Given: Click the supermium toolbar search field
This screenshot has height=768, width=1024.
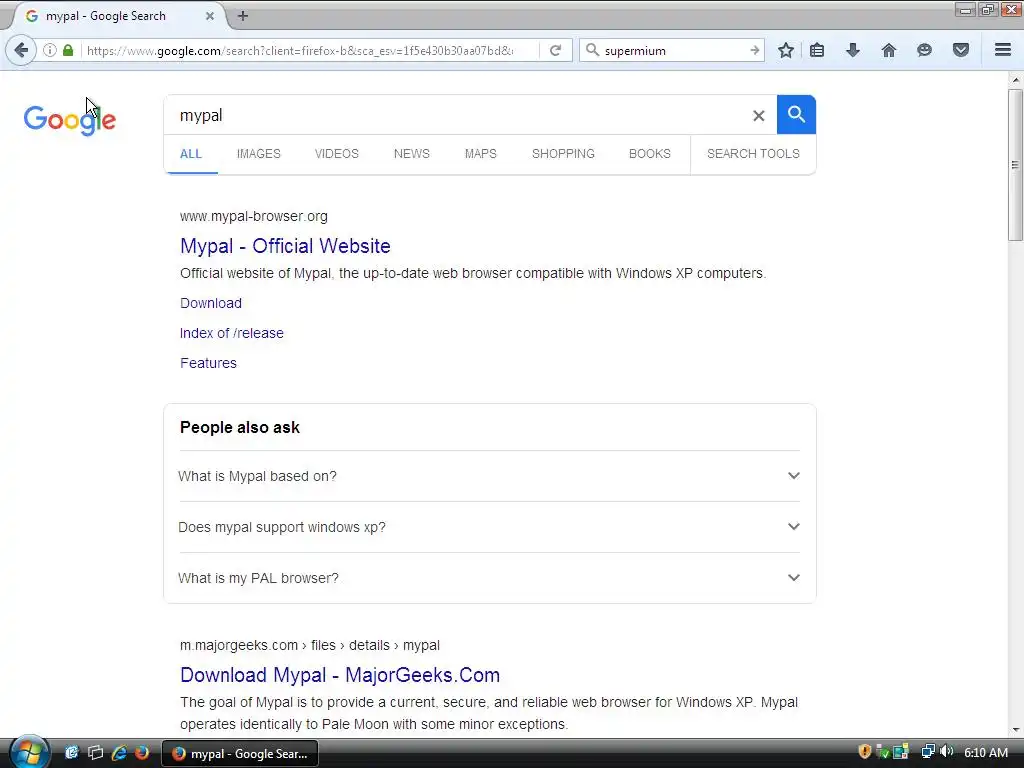Looking at the screenshot, I should [673, 50].
